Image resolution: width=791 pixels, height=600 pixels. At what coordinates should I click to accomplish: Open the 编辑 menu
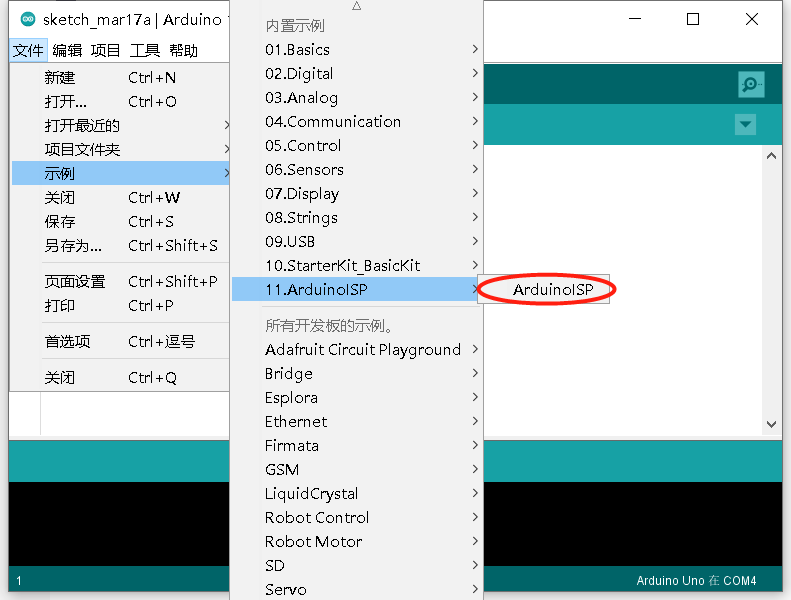[x=67, y=50]
